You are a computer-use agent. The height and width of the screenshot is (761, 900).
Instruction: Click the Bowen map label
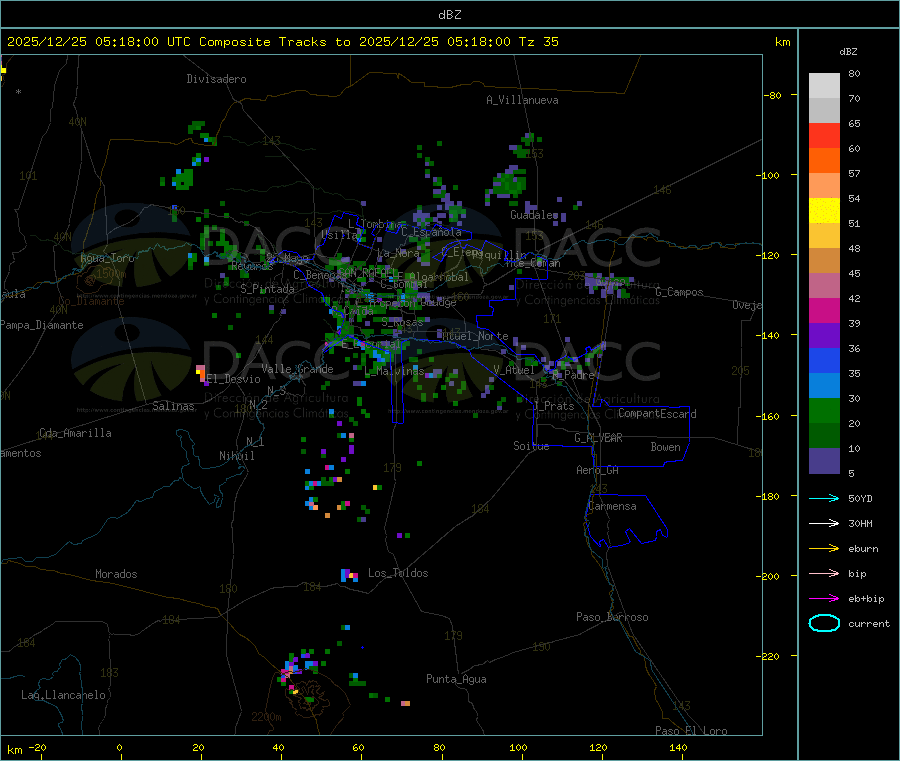click(666, 447)
